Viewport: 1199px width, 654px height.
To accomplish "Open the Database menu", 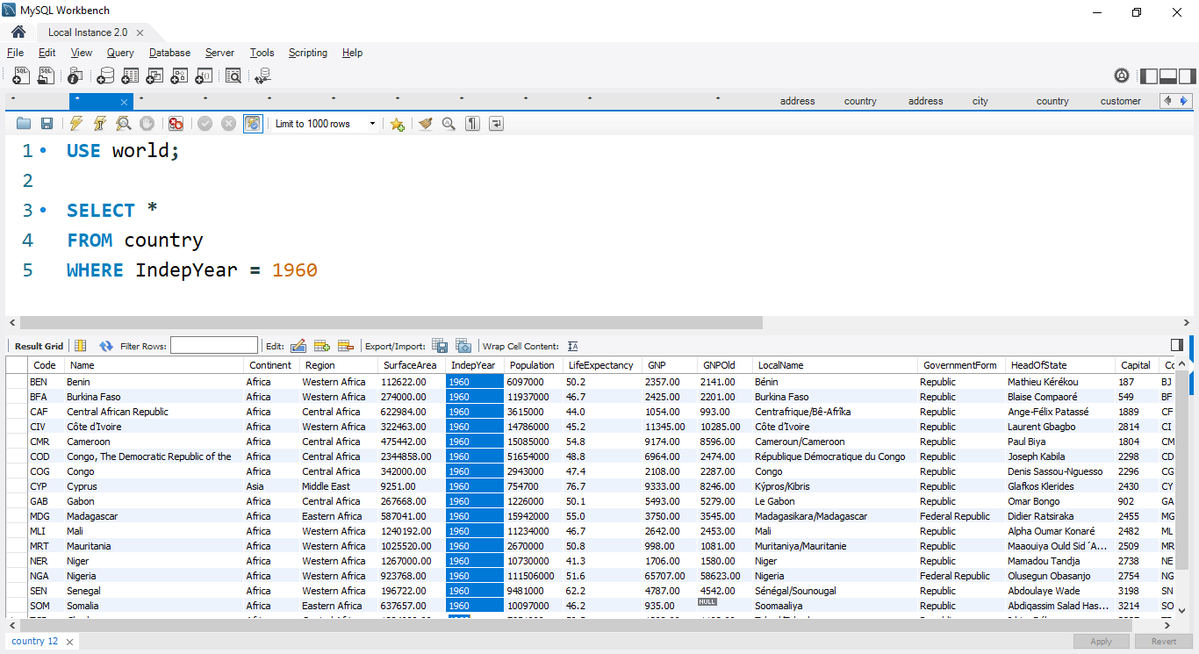I will (x=170, y=53).
